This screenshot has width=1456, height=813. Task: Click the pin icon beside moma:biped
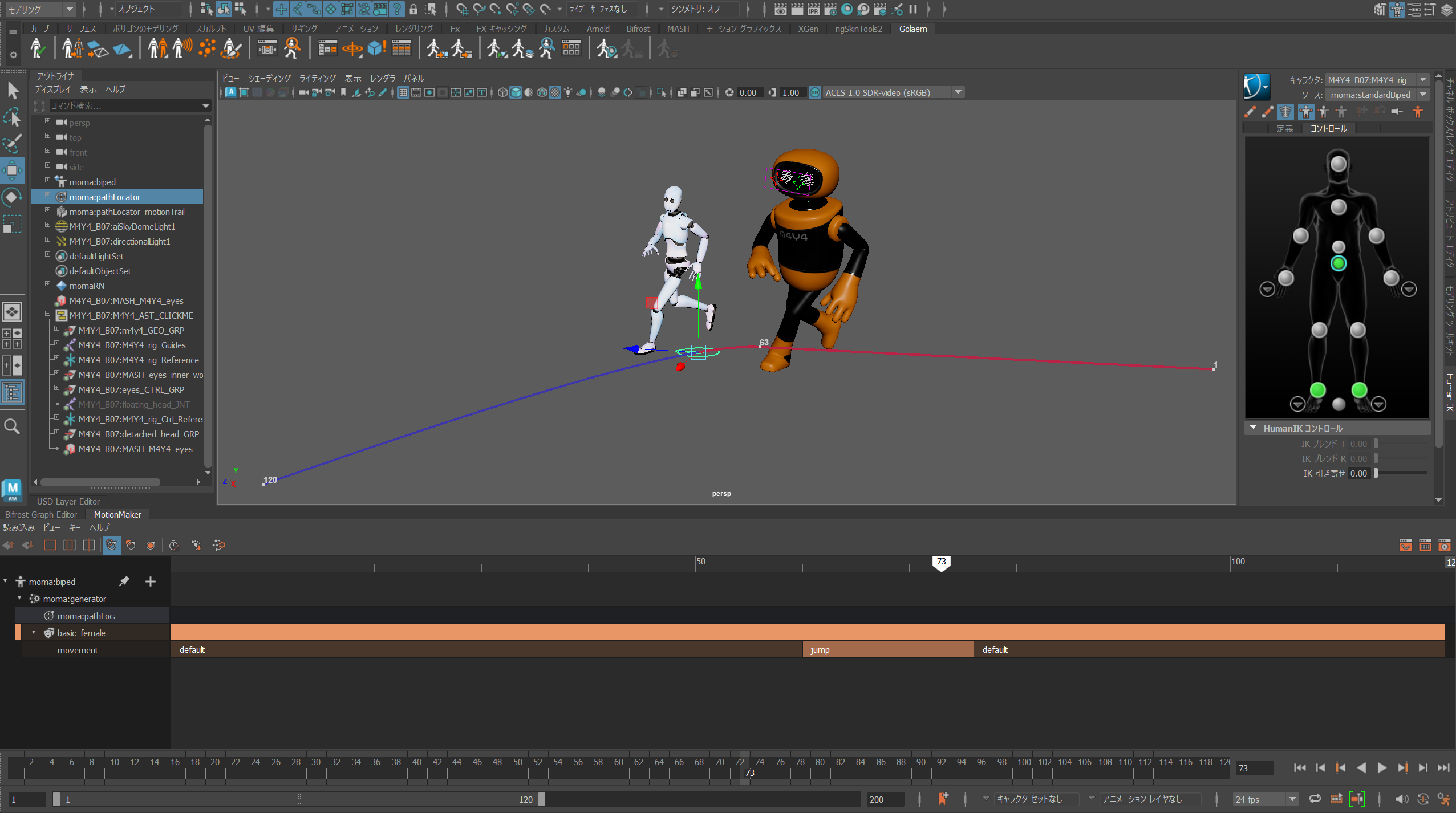(124, 582)
